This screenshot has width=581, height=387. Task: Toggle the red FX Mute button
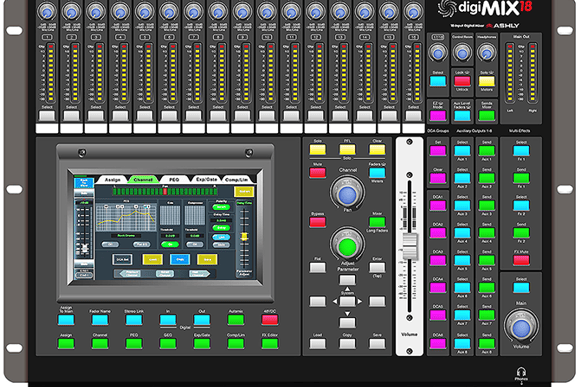(x=521, y=260)
